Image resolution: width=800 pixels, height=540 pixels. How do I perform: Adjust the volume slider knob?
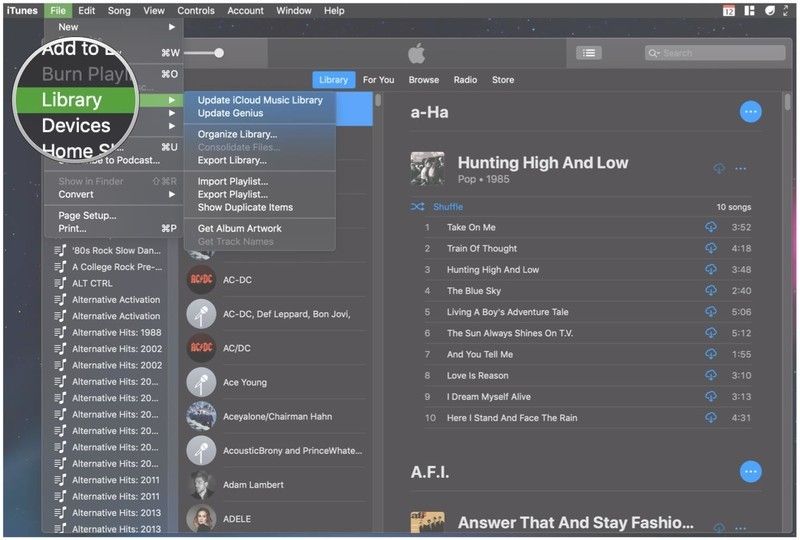[x=219, y=53]
